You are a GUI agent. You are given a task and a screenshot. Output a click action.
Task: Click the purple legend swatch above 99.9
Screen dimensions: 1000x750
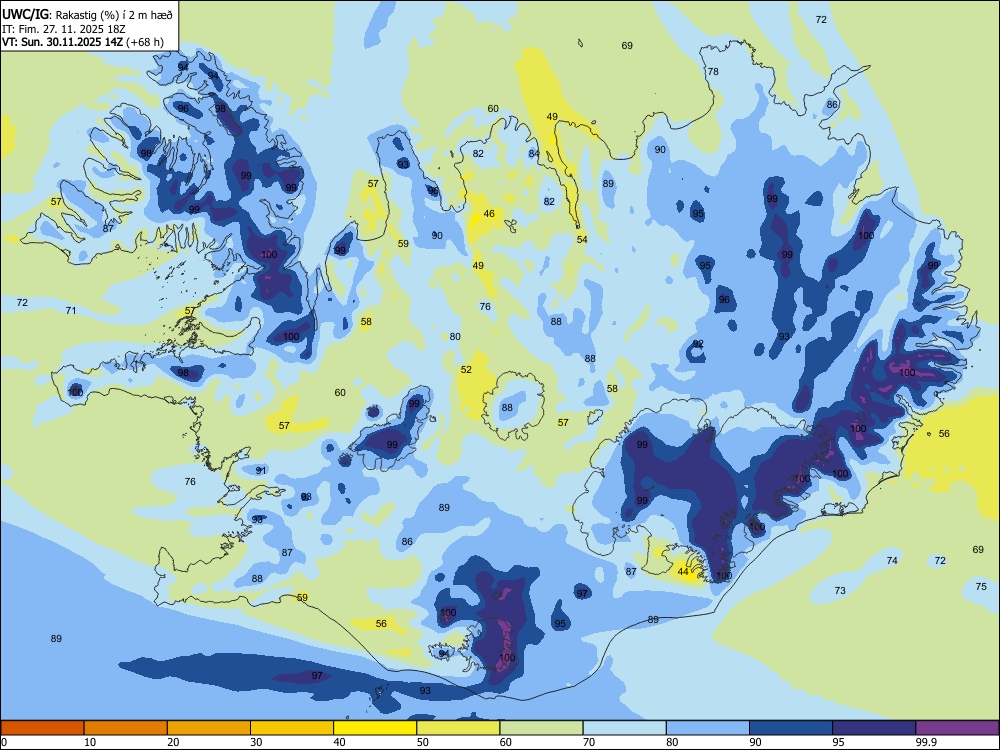point(957,728)
